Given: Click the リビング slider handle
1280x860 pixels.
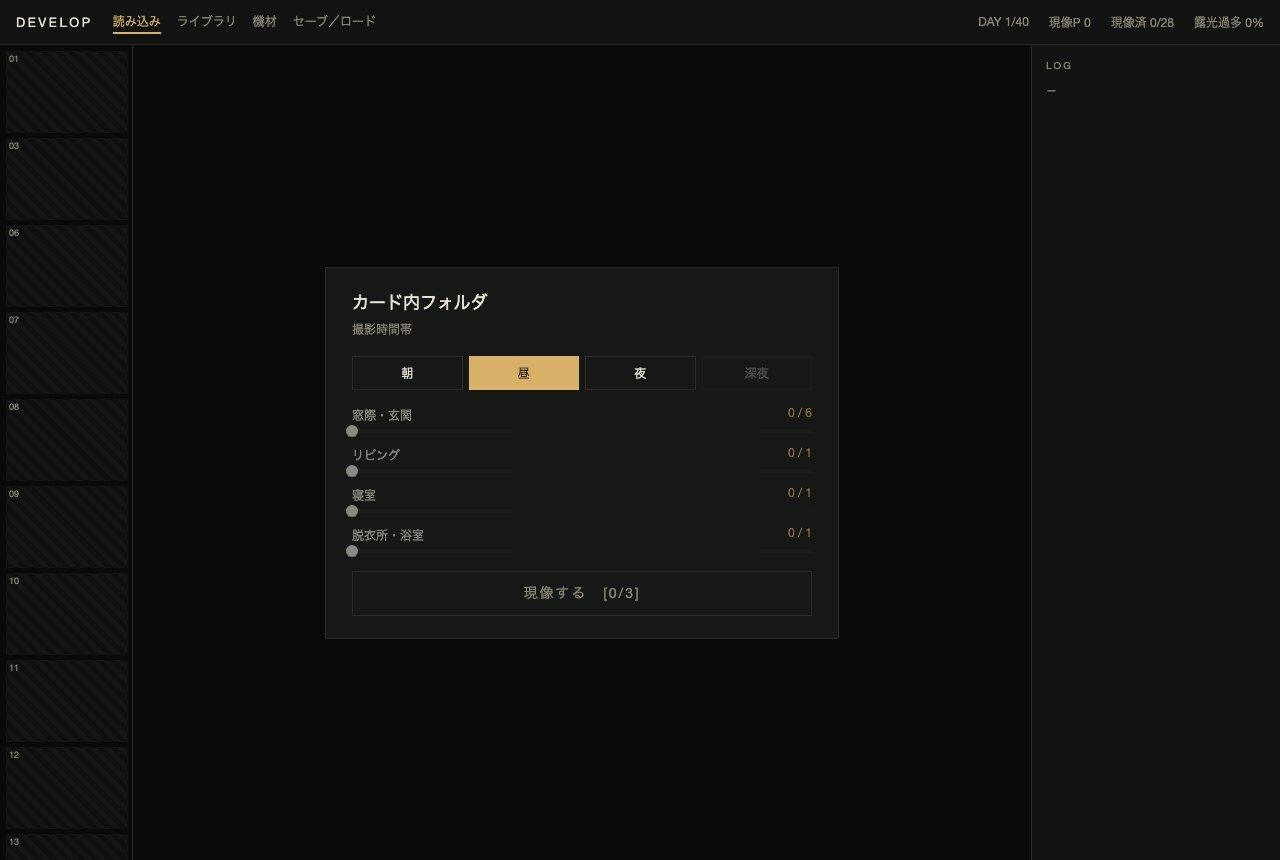Looking at the screenshot, I should click(x=352, y=471).
